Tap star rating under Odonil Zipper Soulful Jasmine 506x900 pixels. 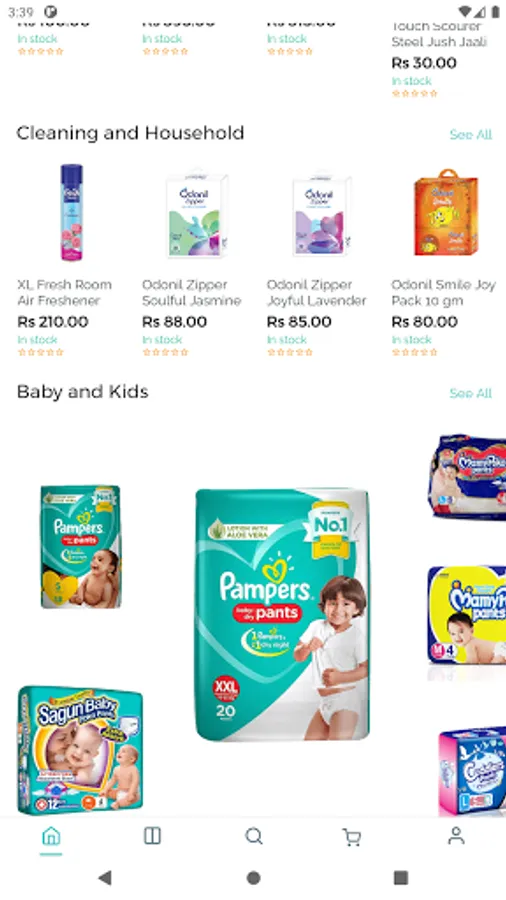click(165, 352)
